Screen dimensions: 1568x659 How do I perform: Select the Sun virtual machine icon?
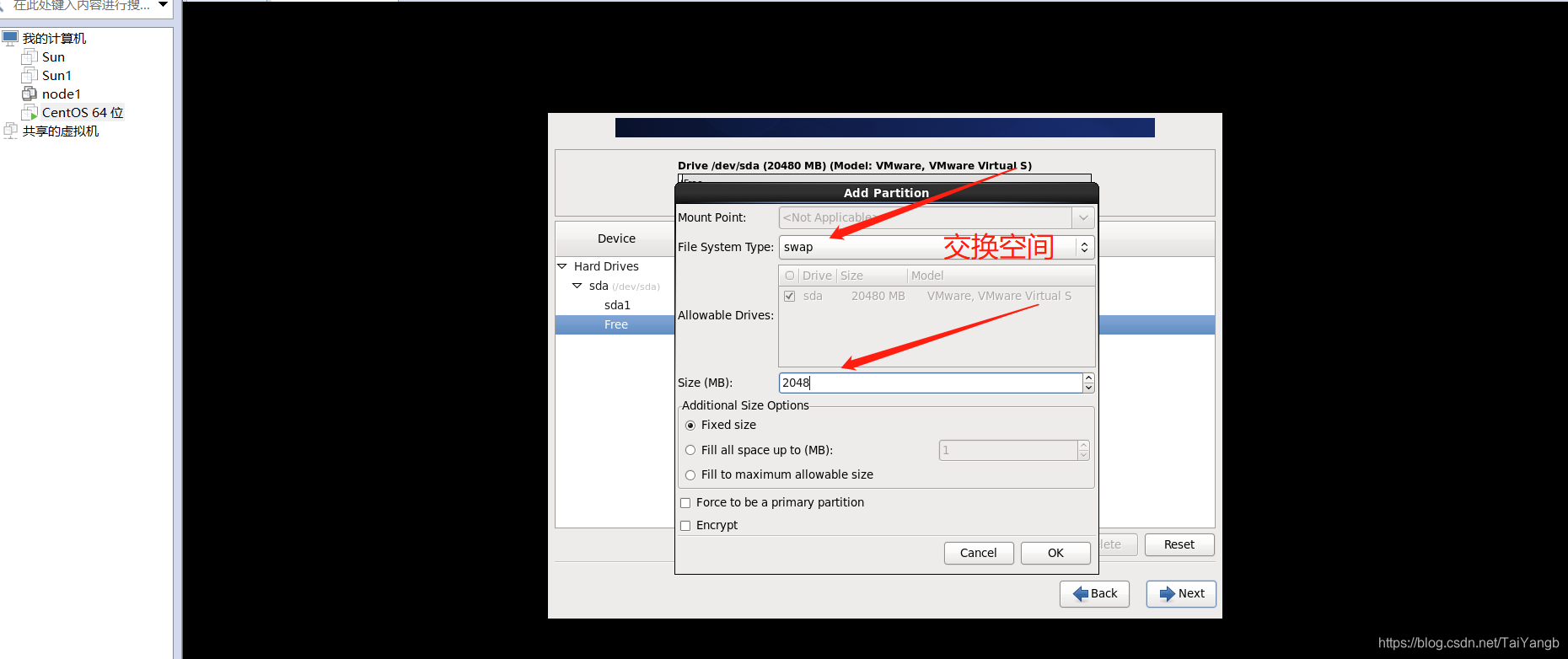click(x=30, y=57)
